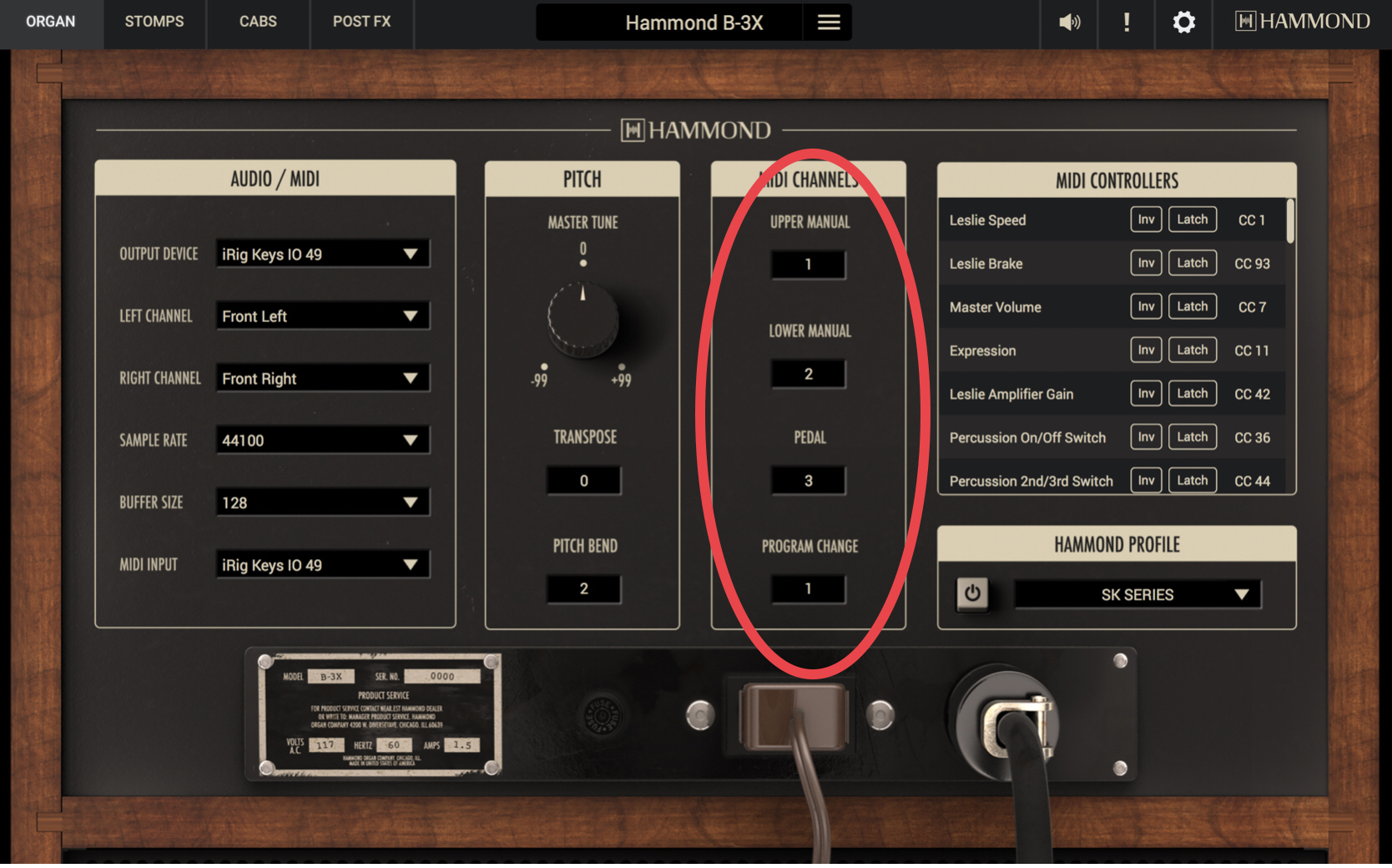Click the Master Tune knob
The image size is (1392, 868).
(583, 320)
